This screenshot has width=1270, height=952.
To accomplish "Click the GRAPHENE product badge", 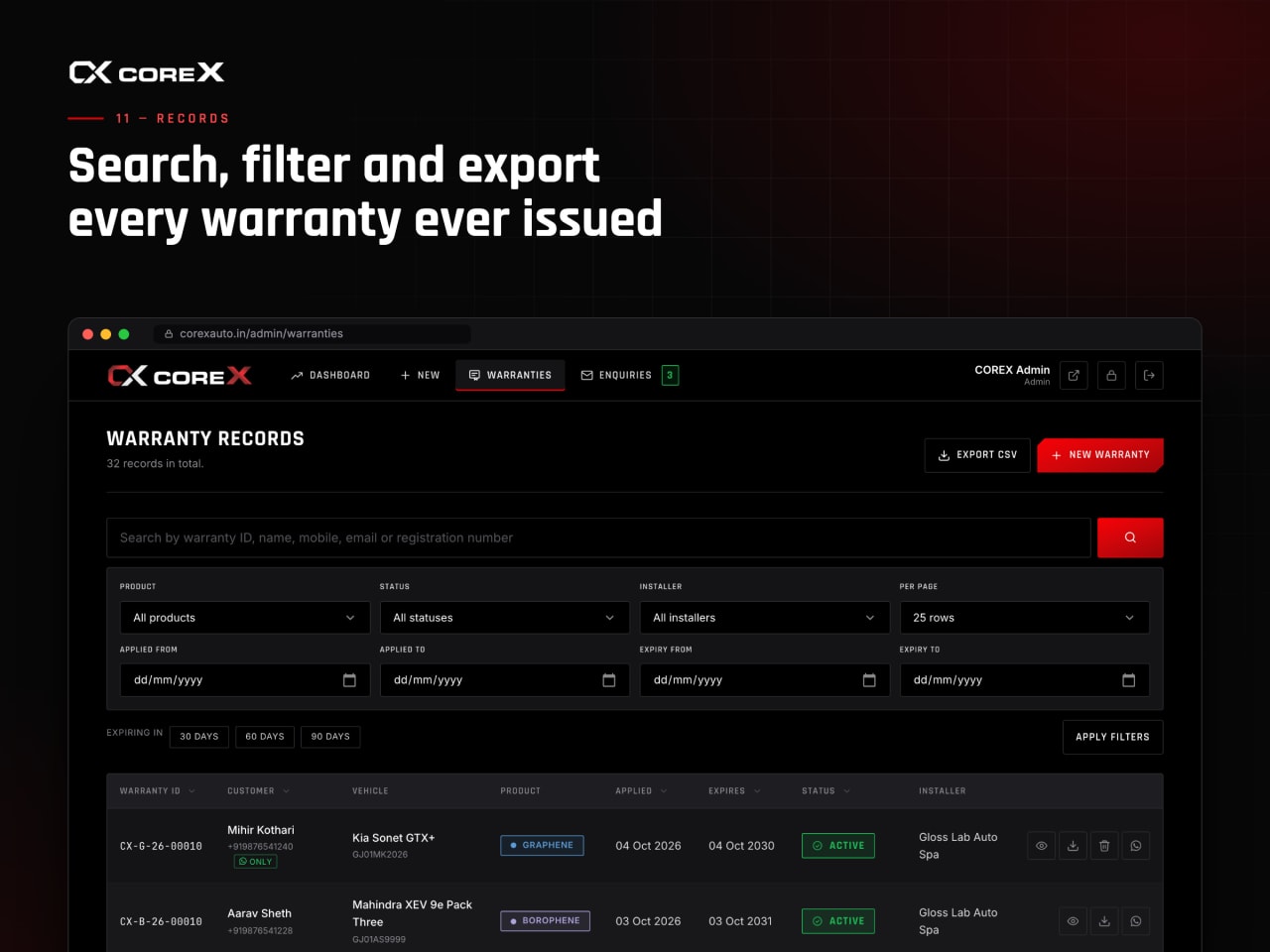I will coord(542,846).
